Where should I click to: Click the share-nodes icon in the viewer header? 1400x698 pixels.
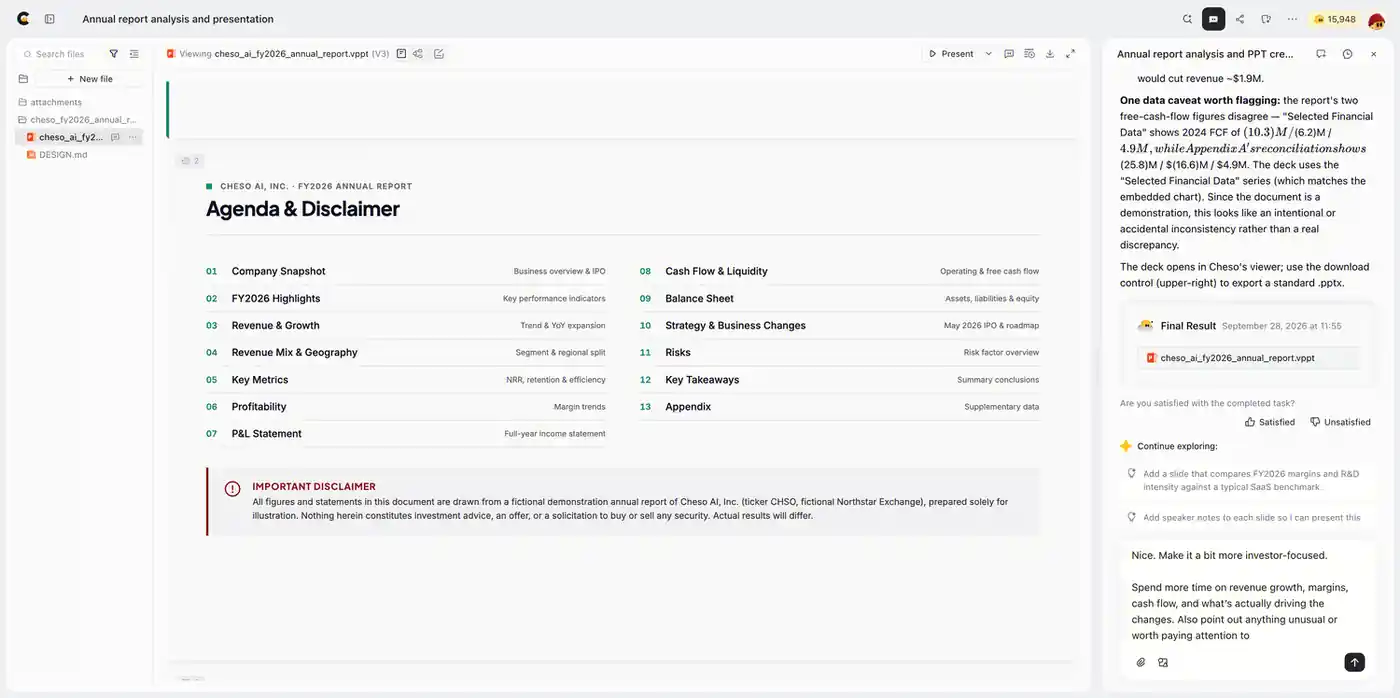click(418, 54)
